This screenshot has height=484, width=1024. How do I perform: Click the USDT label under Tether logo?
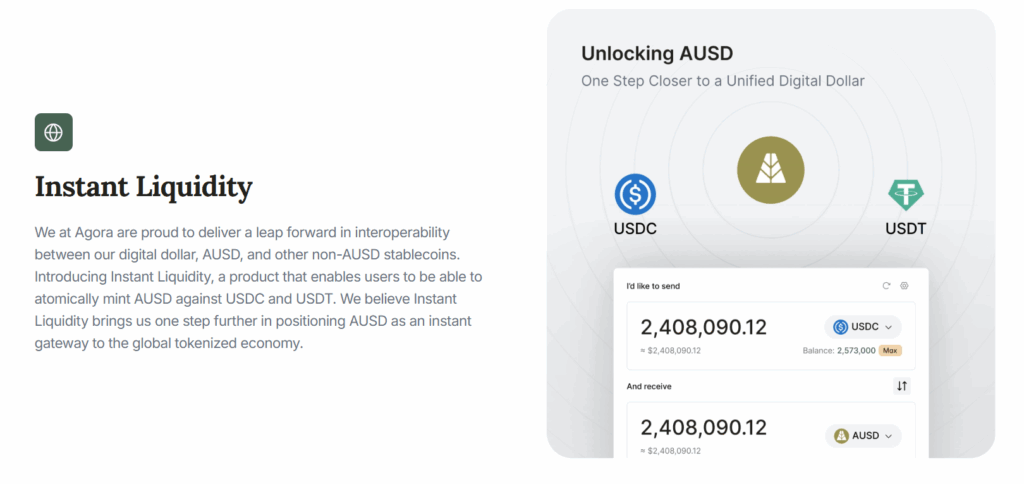[x=906, y=229]
